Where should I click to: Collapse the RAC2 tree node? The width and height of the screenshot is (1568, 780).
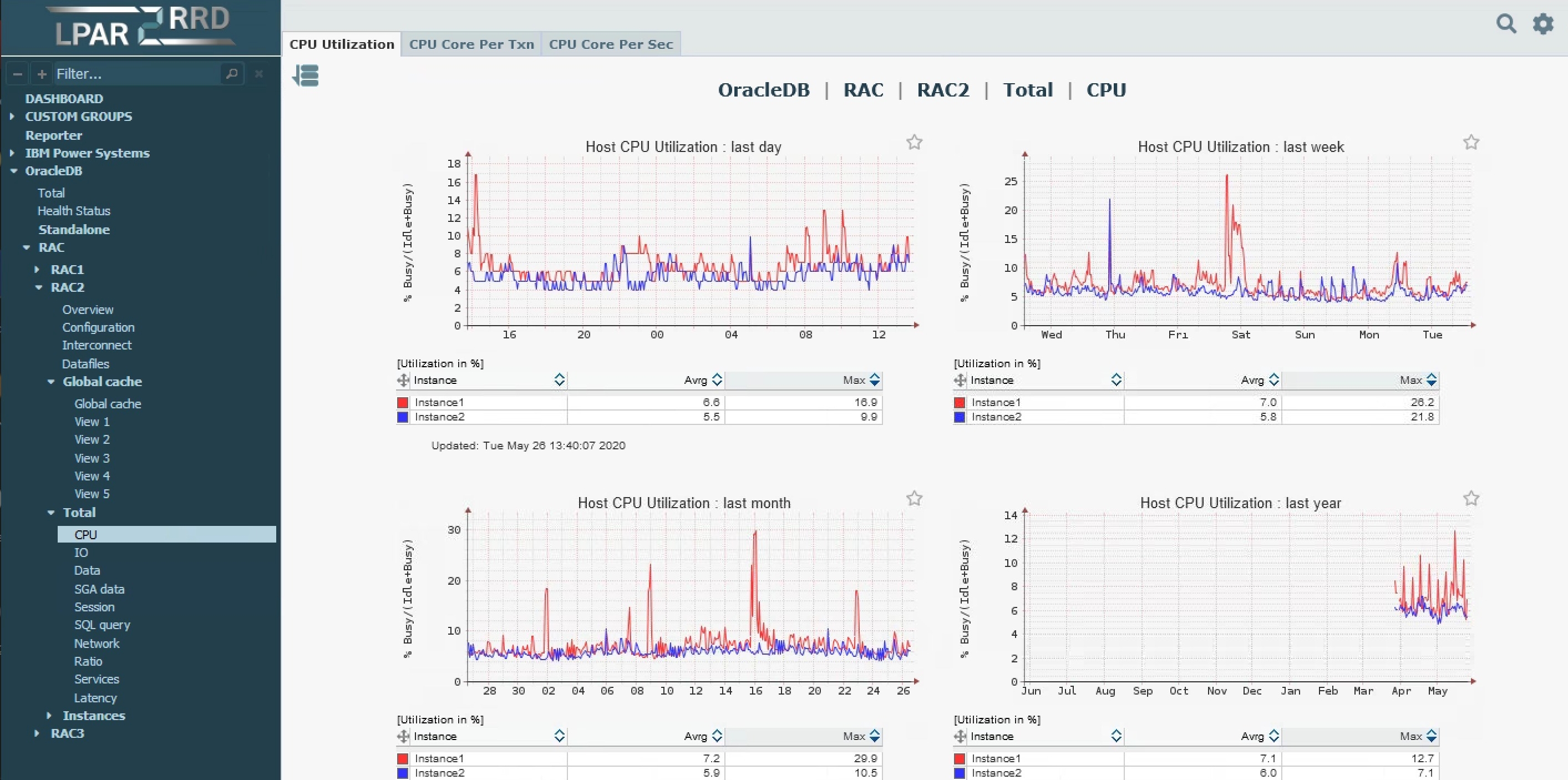click(x=39, y=287)
